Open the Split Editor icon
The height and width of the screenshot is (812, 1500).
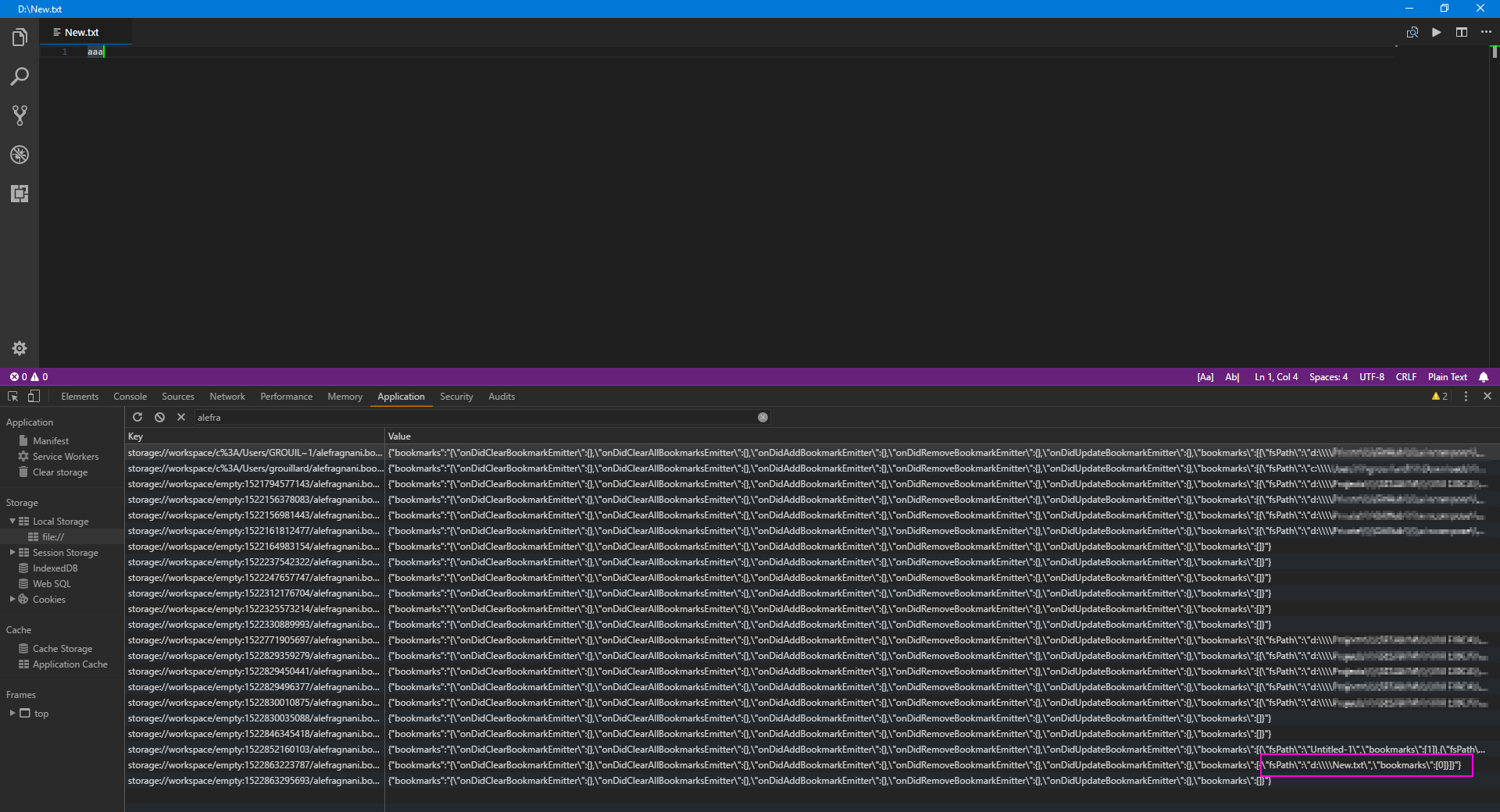coord(1462,32)
